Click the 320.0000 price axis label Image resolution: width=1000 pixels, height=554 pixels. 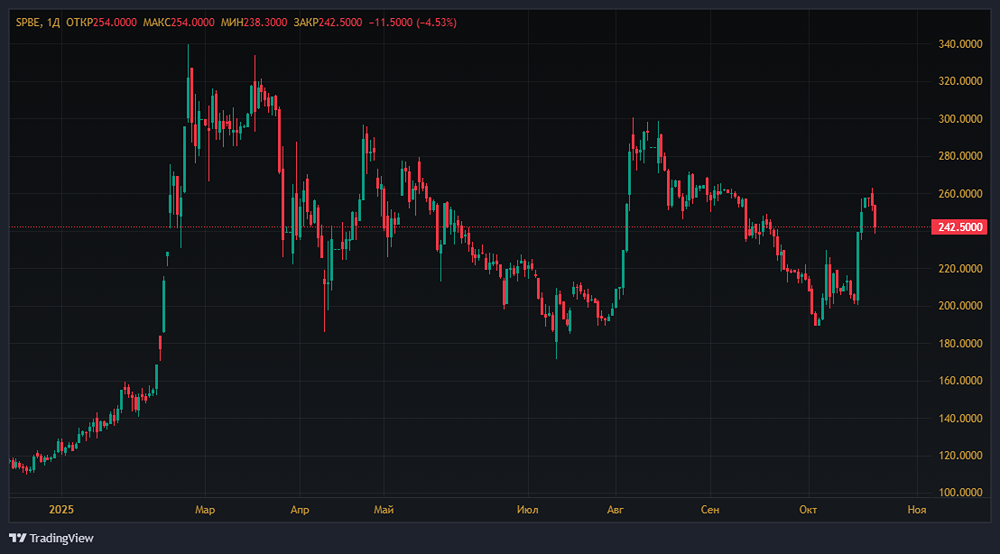point(960,81)
